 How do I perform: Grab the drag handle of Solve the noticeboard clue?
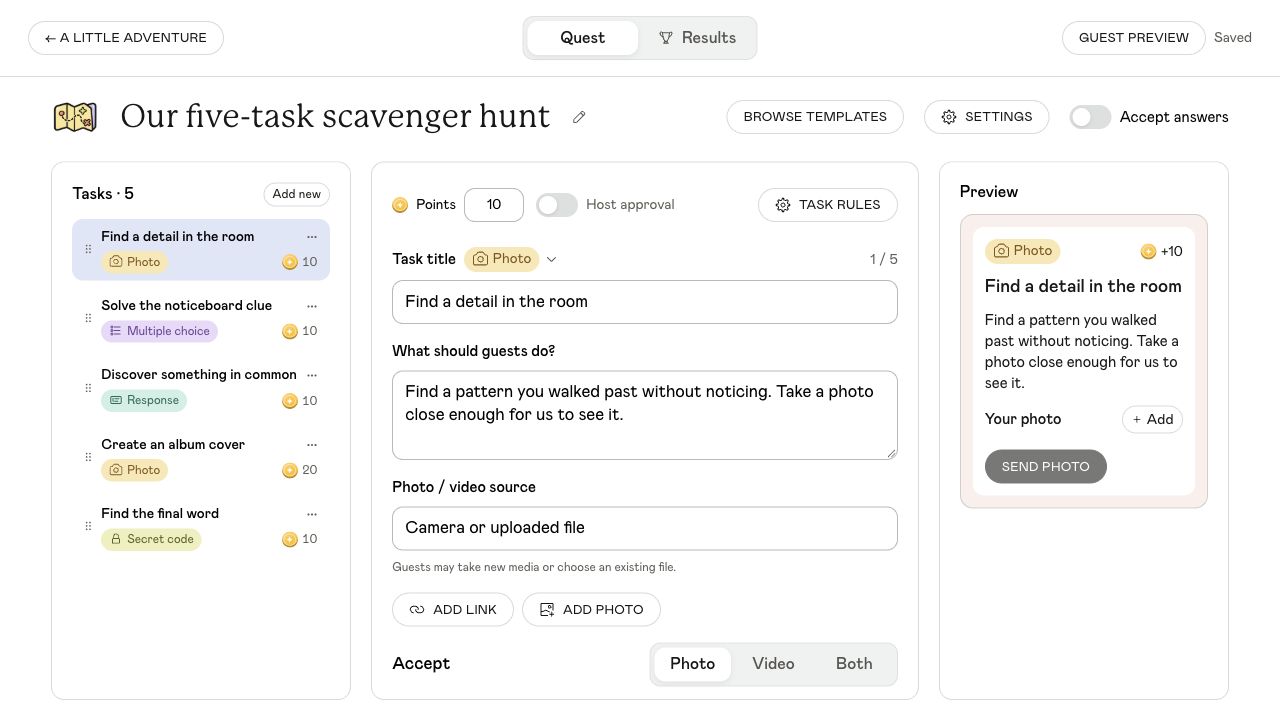click(88, 319)
